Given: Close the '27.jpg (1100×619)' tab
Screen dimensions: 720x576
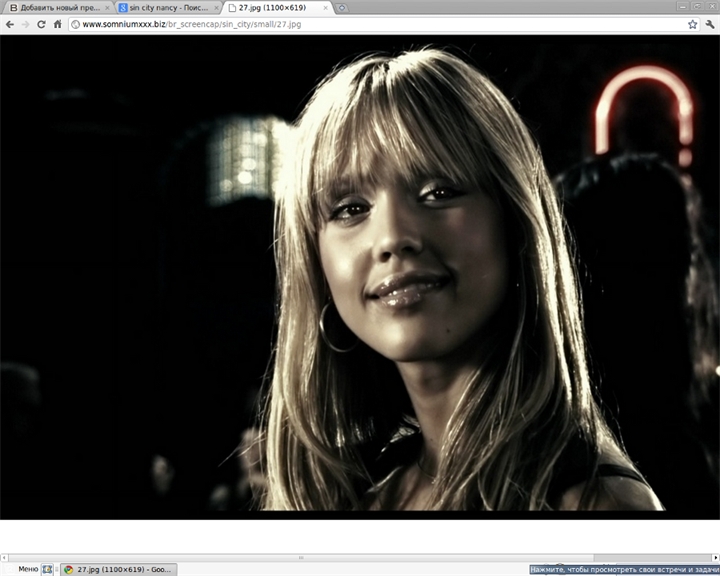Looking at the screenshot, I should click(x=326, y=8).
